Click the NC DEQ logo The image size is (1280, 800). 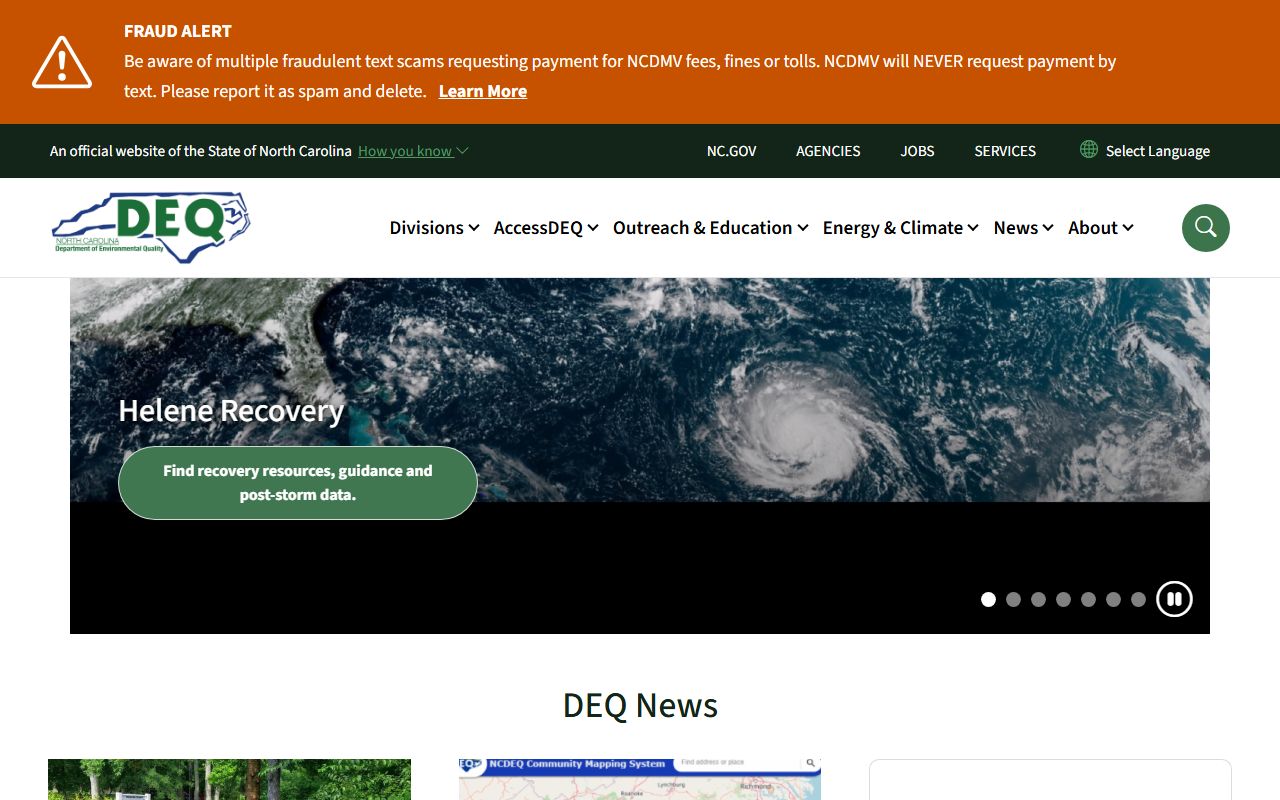pyautogui.click(x=151, y=227)
